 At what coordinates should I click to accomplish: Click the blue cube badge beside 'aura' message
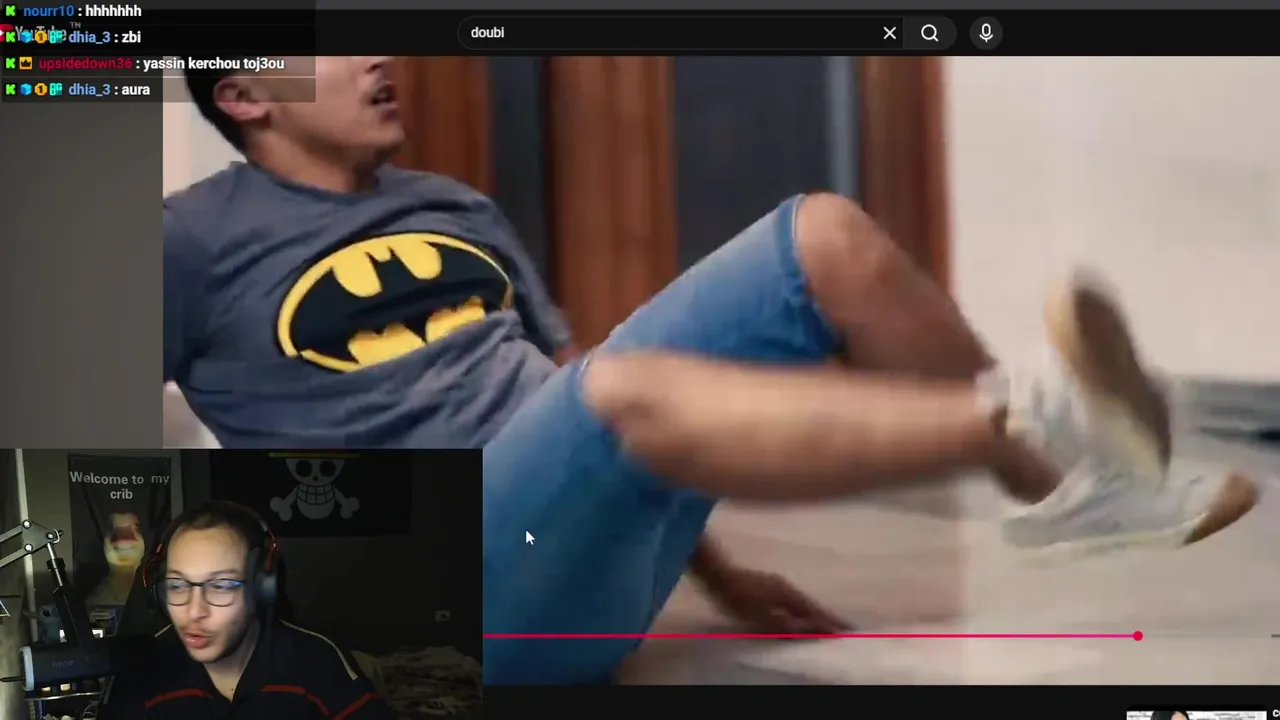tap(26, 89)
